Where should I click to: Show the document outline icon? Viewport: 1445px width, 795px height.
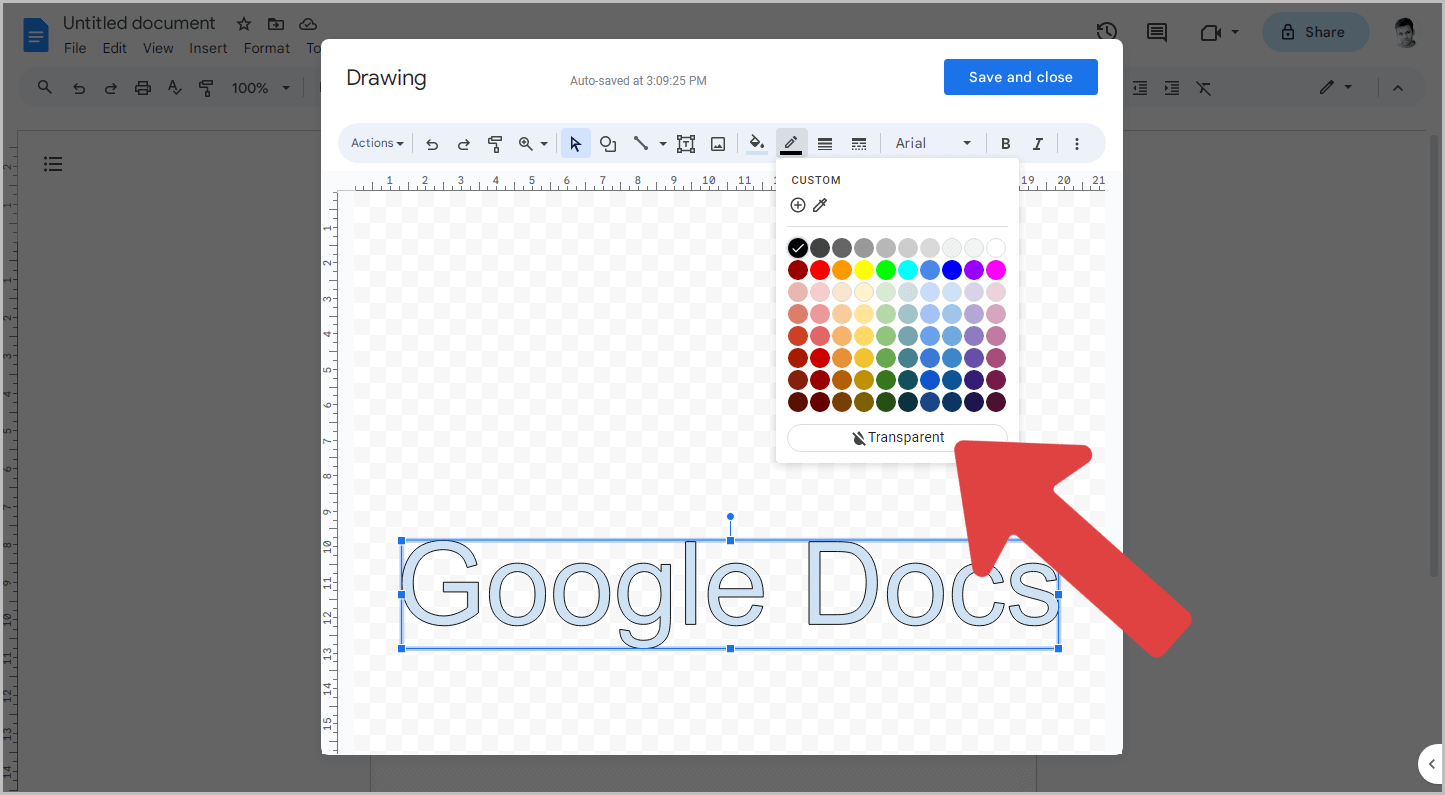(x=54, y=163)
